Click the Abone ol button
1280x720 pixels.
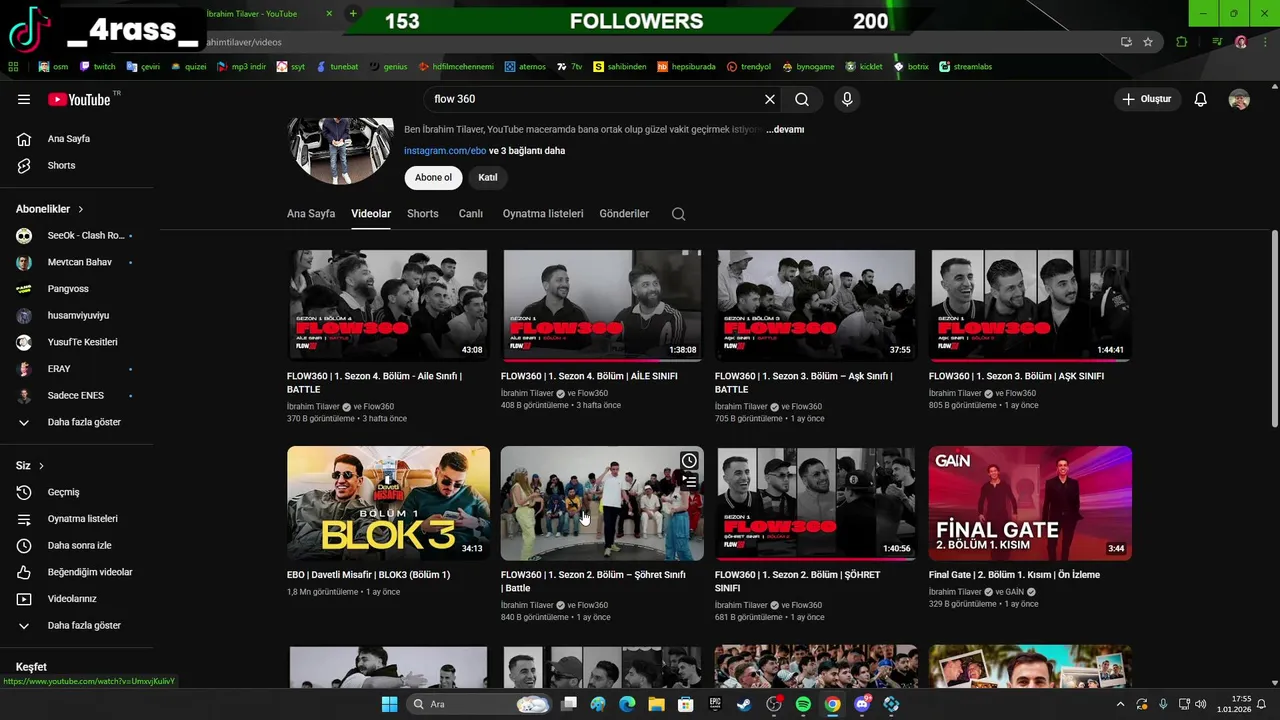[433, 178]
